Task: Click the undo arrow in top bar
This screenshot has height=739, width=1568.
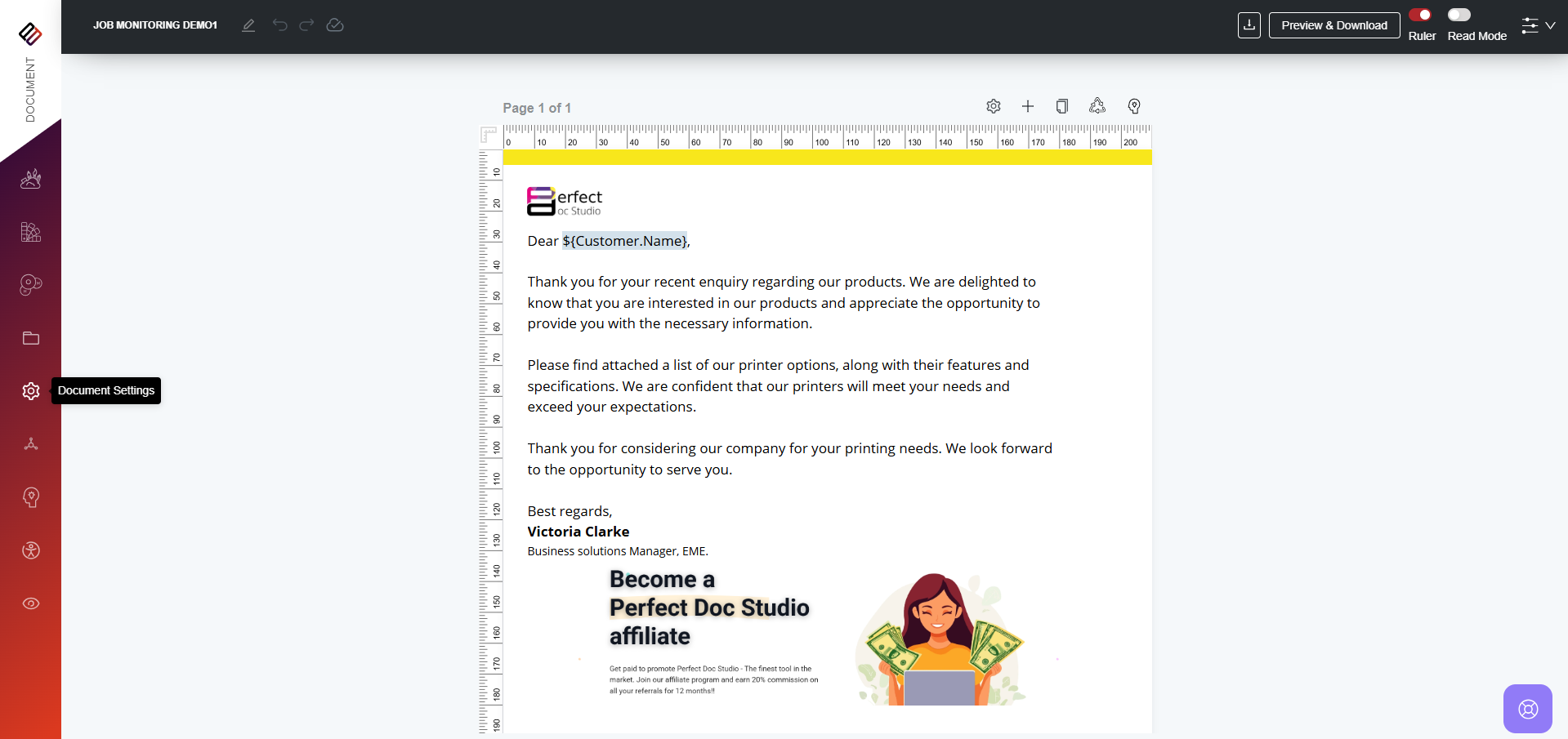Action: [280, 25]
